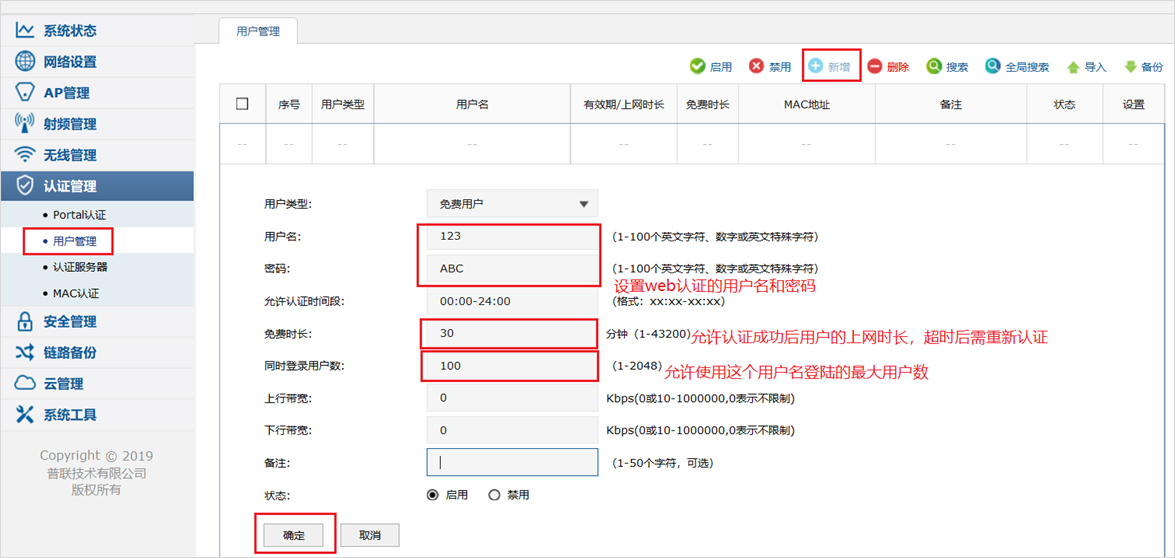
Task: Click the 备份 backup arrow icon
Action: [1131, 67]
